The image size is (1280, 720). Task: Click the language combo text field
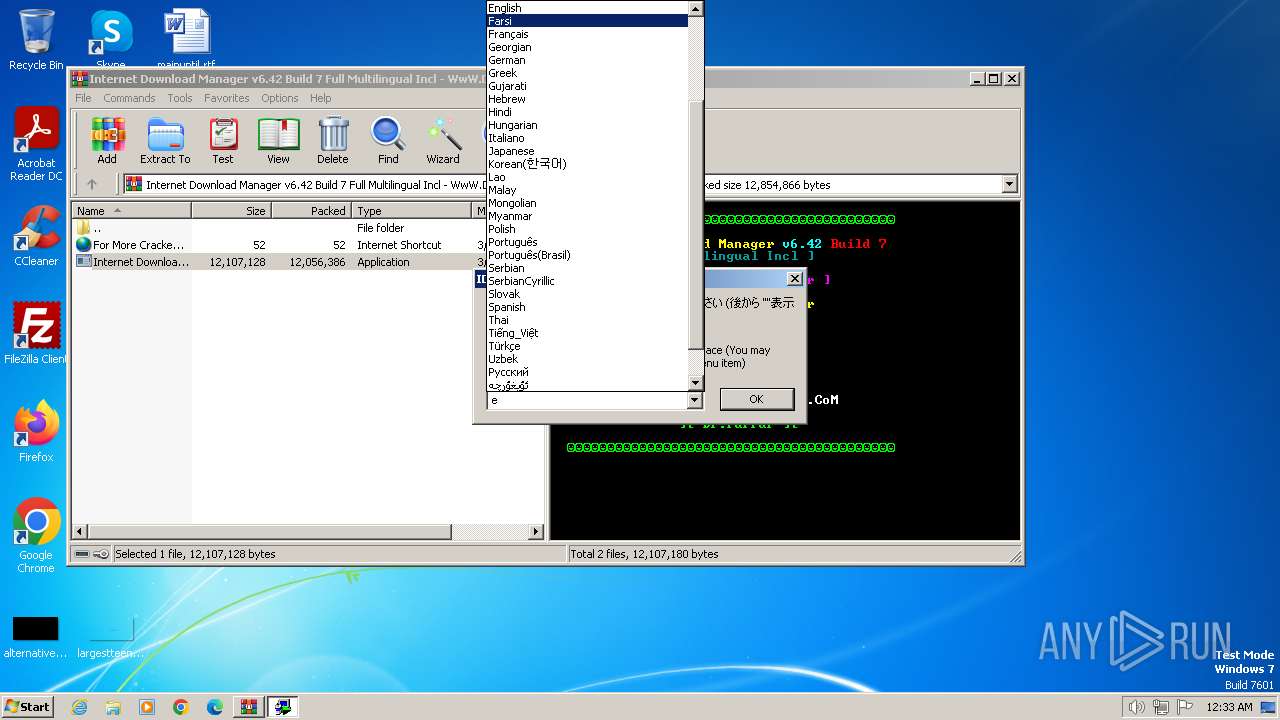coord(587,400)
